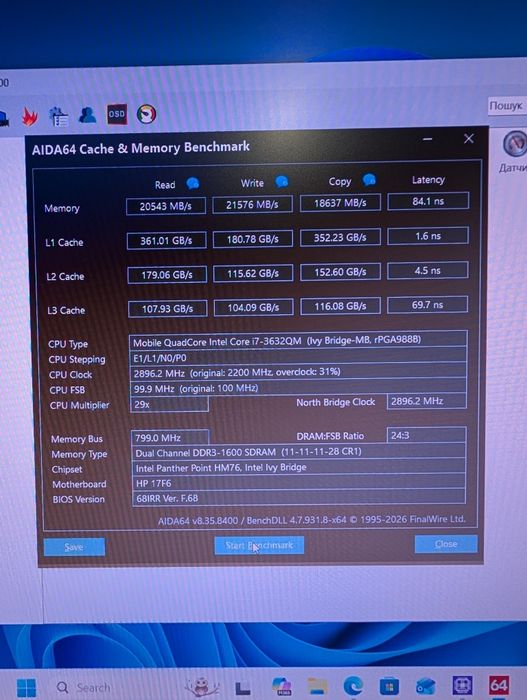
Task: Launch Copilot from the taskbar
Action: 281,686
